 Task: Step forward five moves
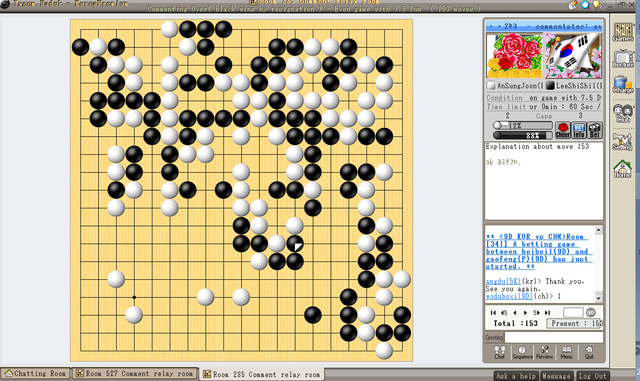(x=536, y=313)
